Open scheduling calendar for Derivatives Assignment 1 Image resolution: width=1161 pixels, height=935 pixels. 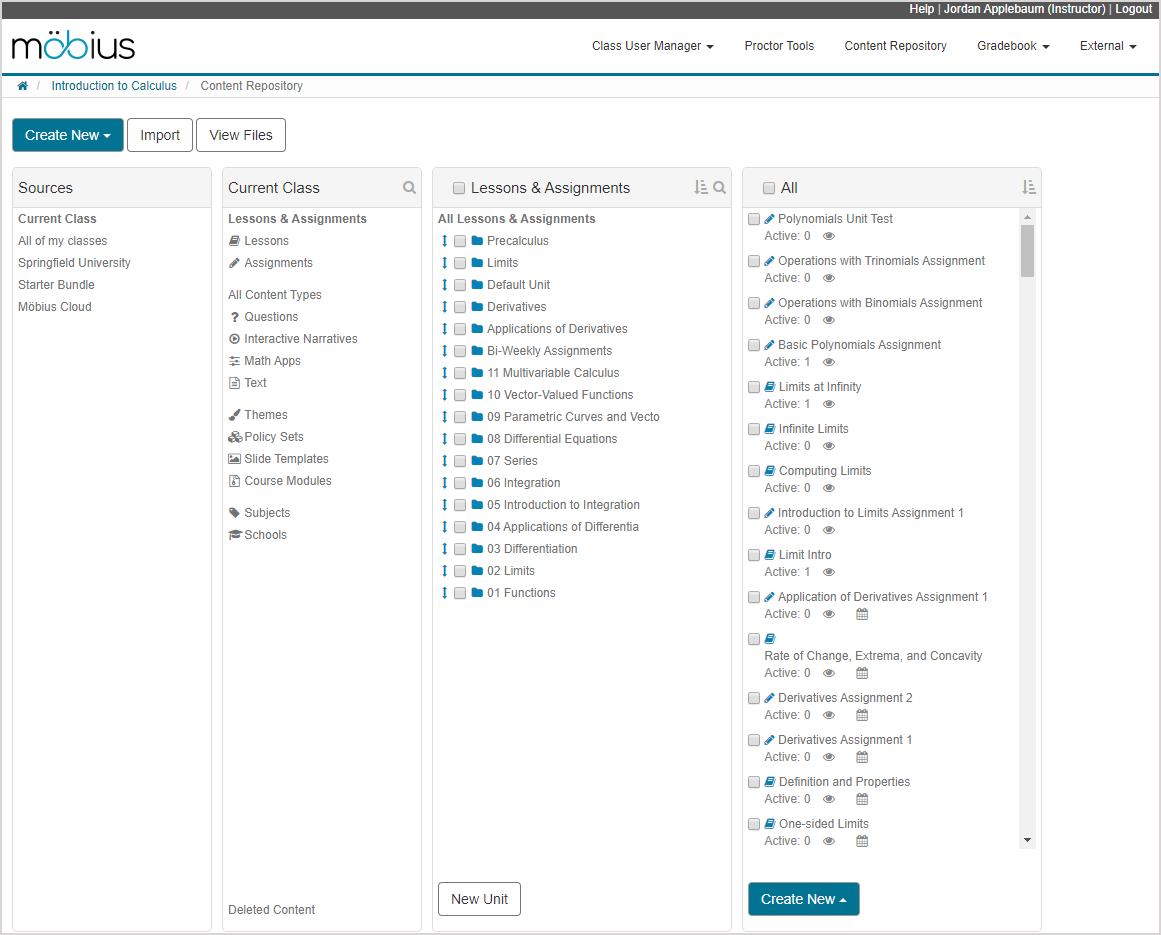[862, 757]
